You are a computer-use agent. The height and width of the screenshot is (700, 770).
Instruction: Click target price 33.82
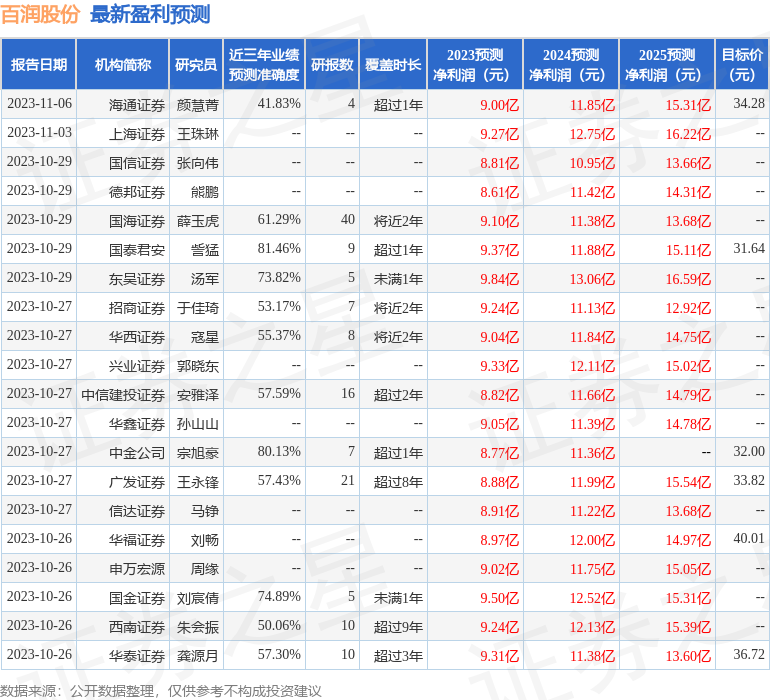click(749, 480)
